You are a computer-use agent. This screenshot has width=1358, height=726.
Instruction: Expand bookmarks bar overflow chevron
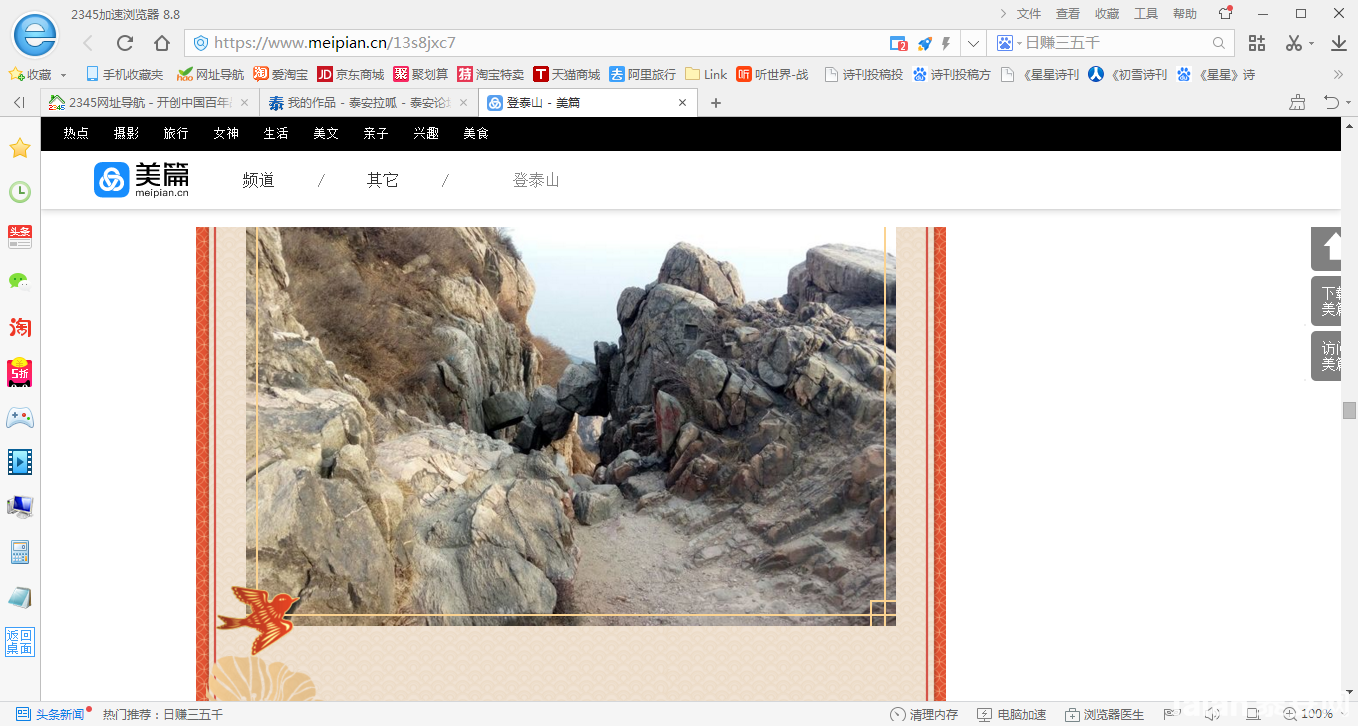[1339, 74]
